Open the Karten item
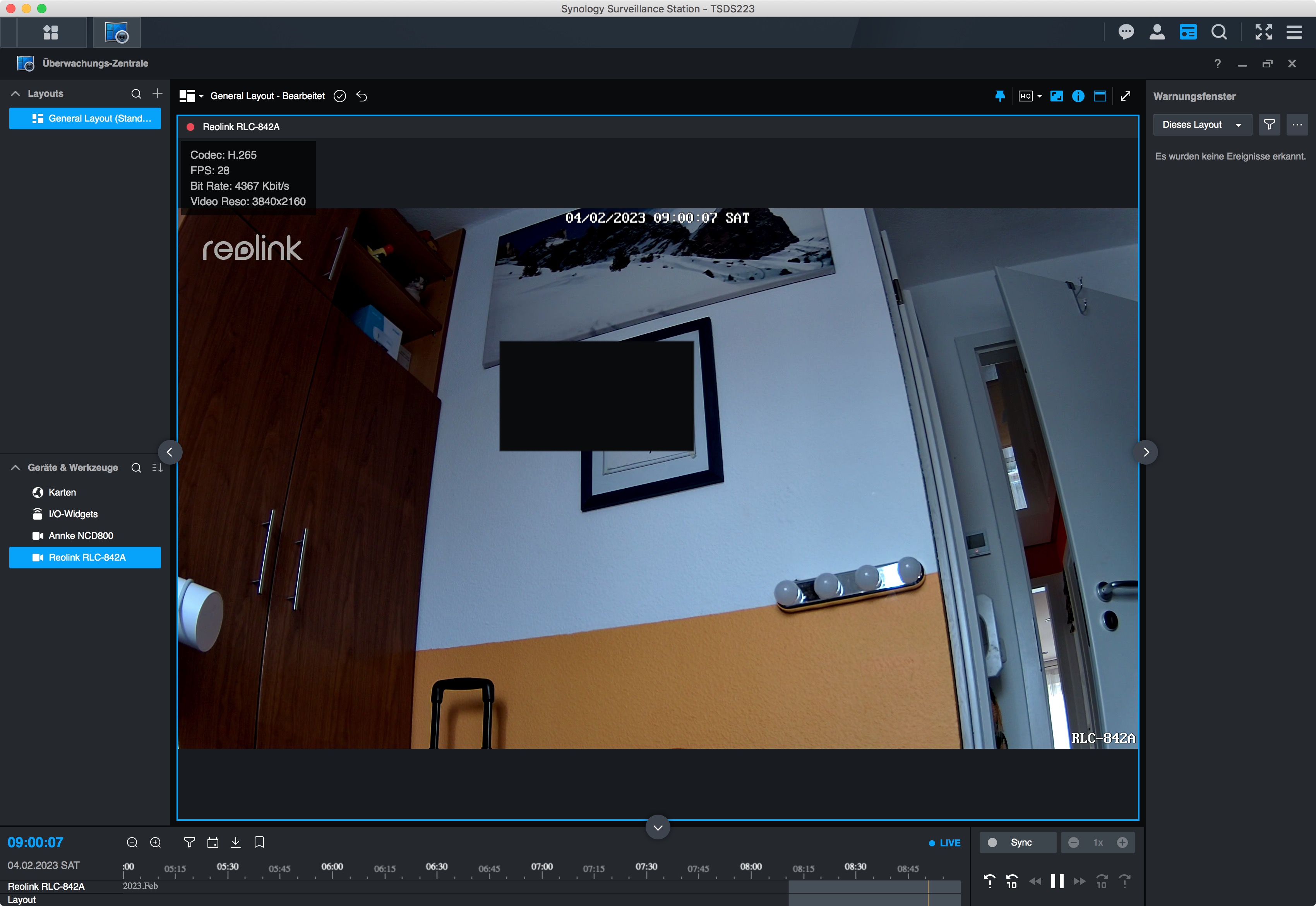Viewport: 1316px width, 906px height. (x=62, y=492)
